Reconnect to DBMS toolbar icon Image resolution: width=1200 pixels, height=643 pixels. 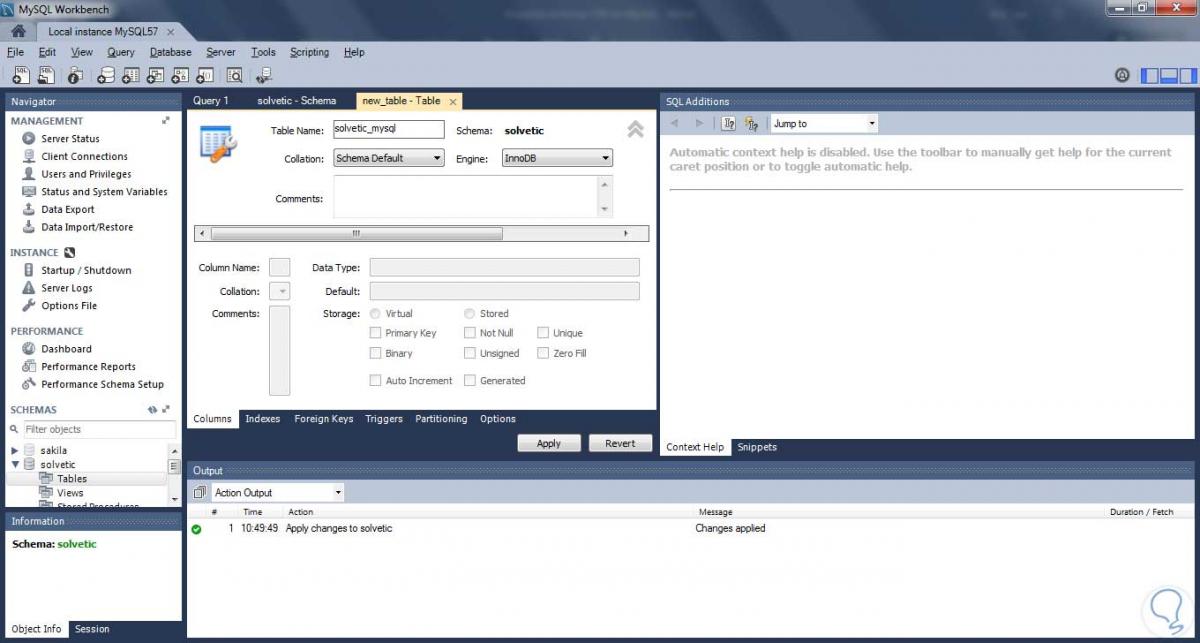tap(264, 75)
